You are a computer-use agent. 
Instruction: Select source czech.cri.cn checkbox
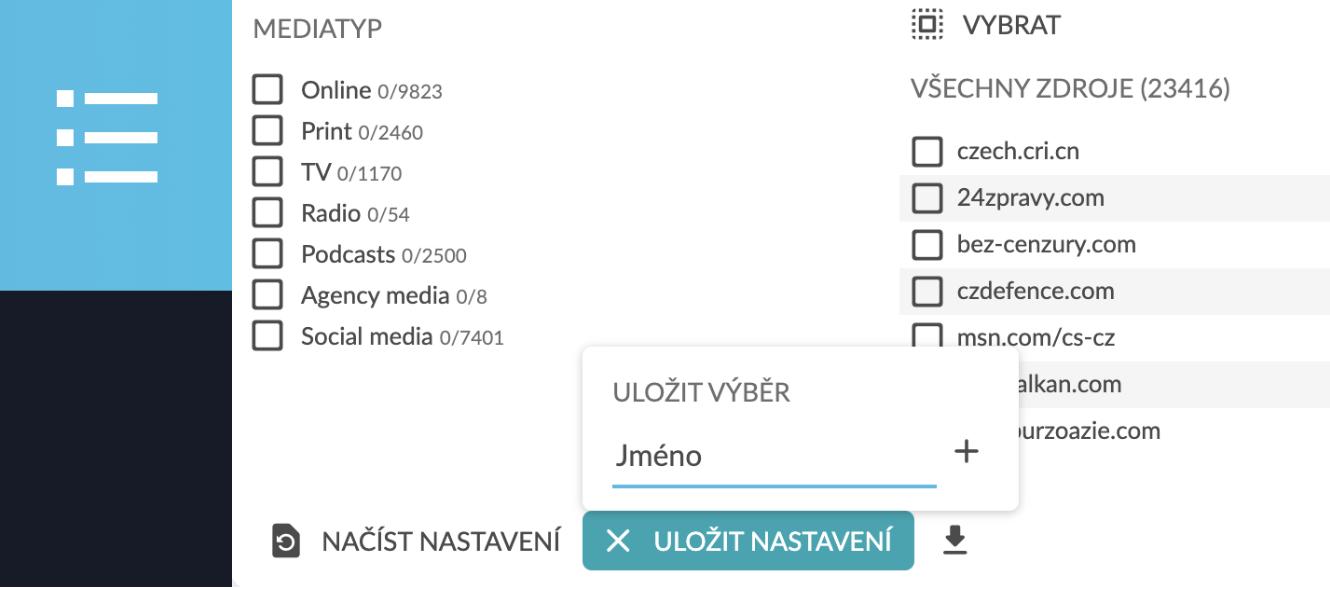928,152
